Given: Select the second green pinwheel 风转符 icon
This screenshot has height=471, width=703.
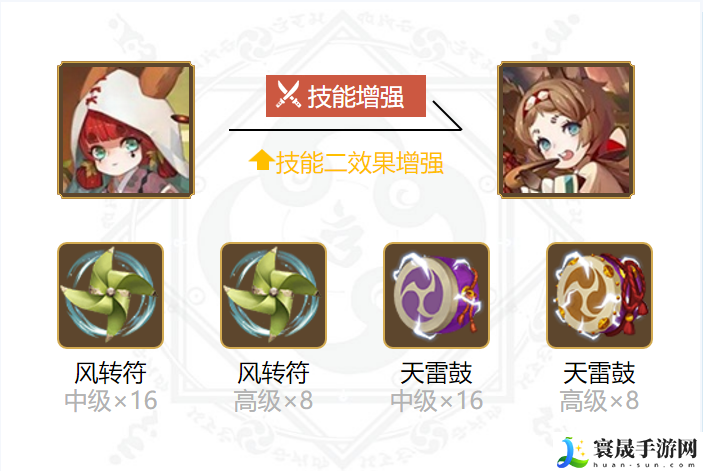Looking at the screenshot, I should [273, 295].
